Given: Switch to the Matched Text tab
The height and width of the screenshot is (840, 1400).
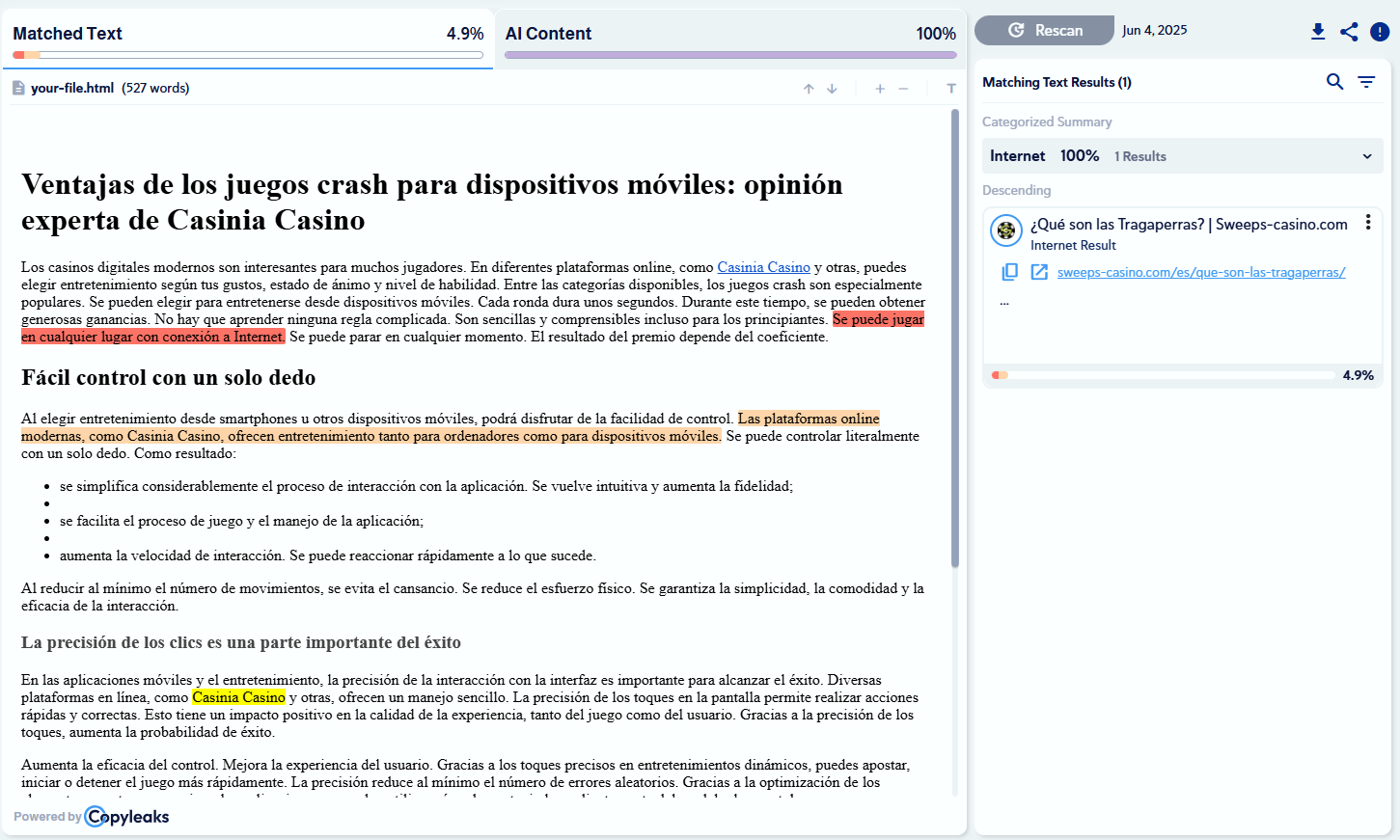Looking at the screenshot, I should pyautogui.click(x=248, y=39).
